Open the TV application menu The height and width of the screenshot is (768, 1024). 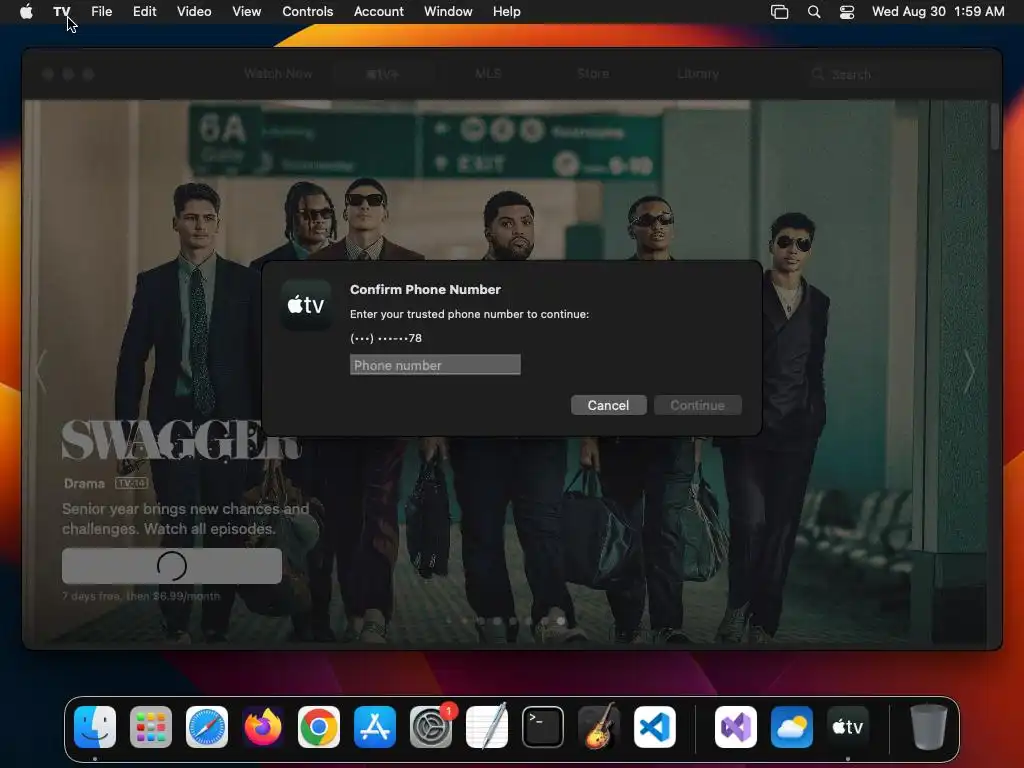point(62,11)
